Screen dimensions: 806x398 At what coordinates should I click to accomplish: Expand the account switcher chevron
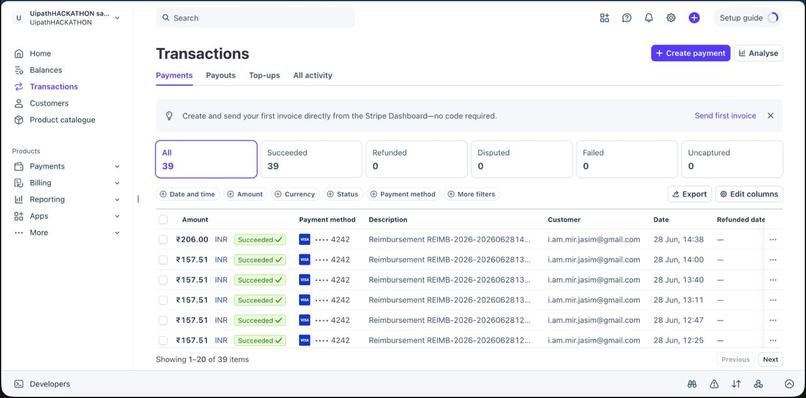point(117,18)
